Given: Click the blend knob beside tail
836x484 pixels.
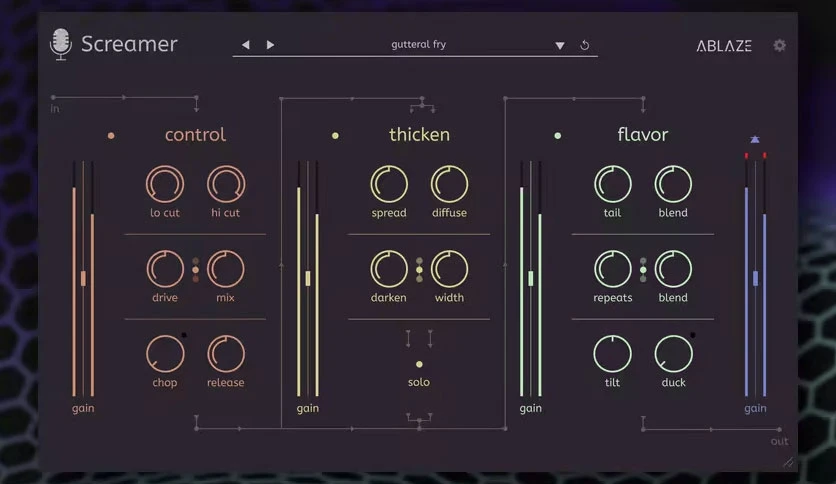Looking at the screenshot, I should (673, 184).
